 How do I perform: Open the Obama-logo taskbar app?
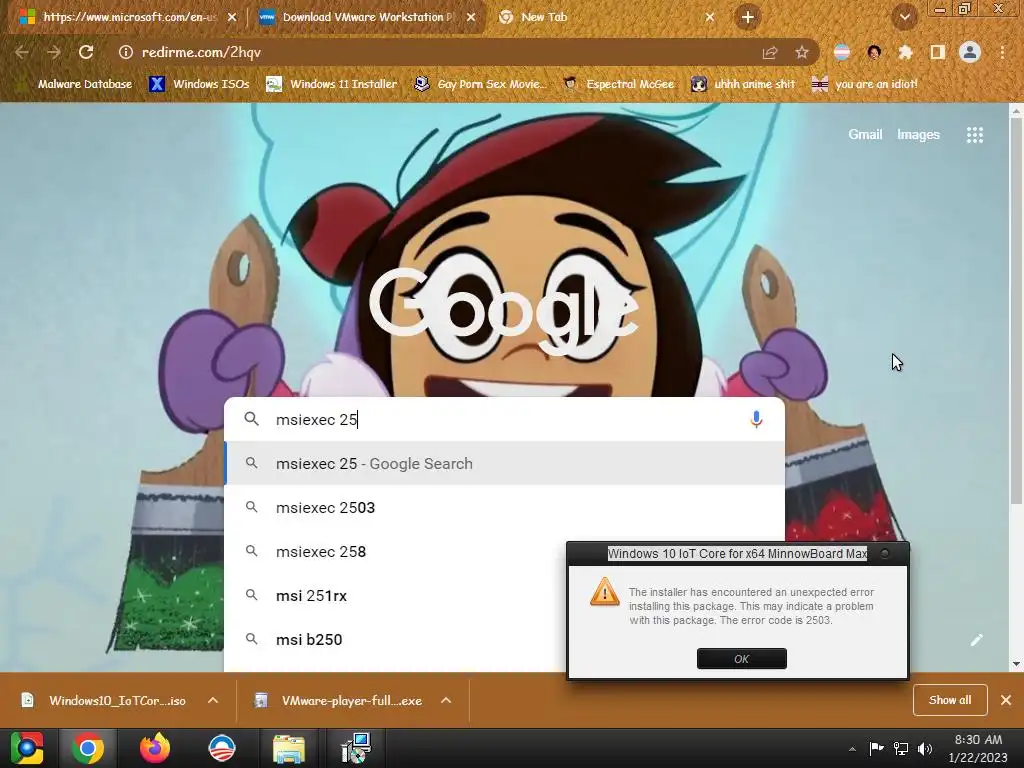click(221, 748)
